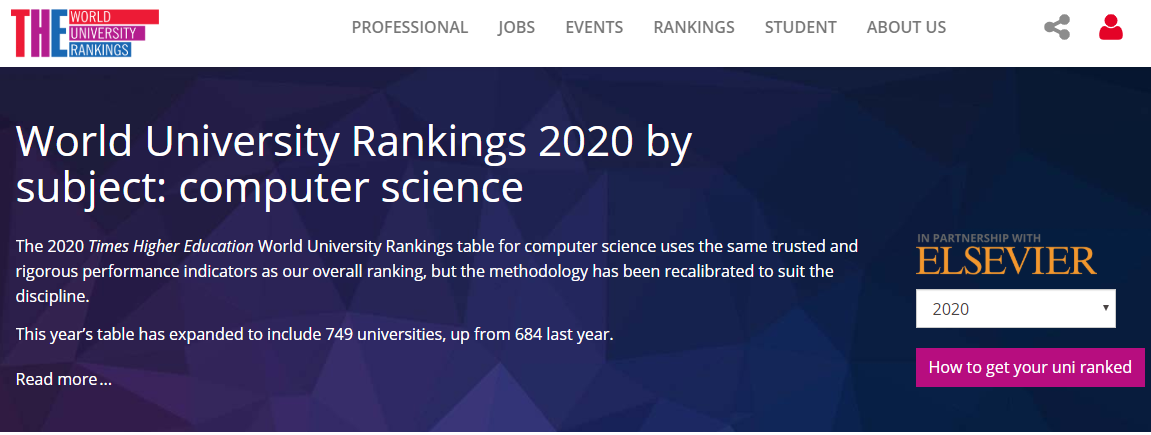The height and width of the screenshot is (435, 1151).
Task: Go to the Jobs section
Action: point(516,27)
